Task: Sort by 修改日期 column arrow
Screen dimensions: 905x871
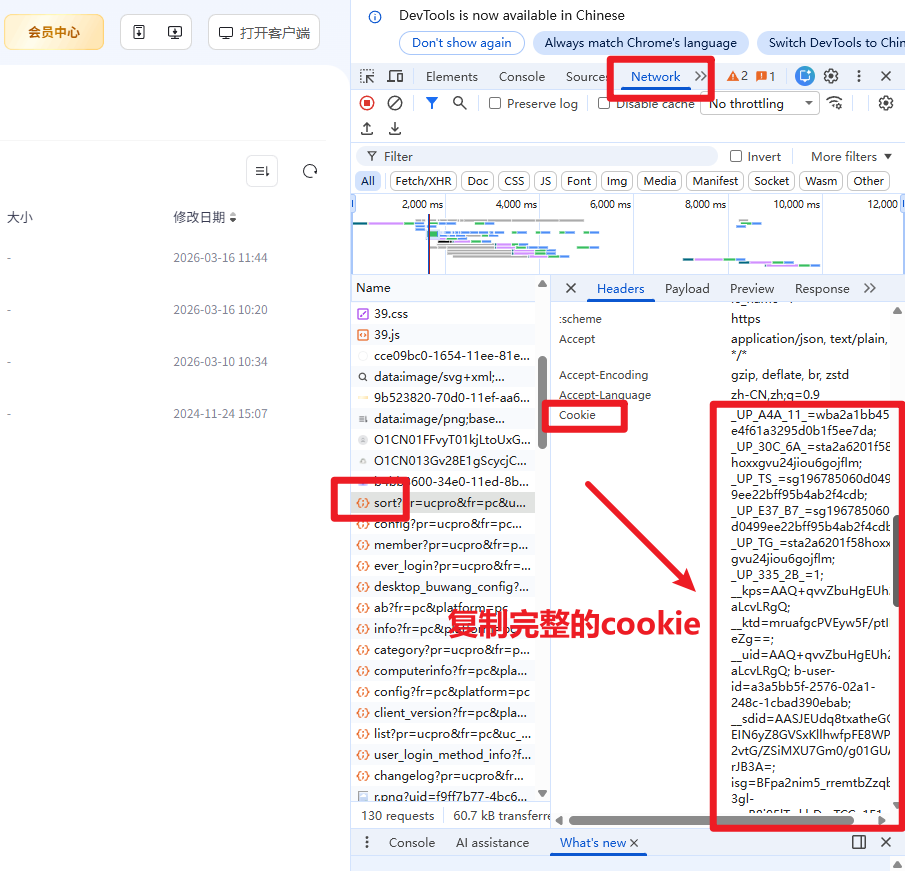Action: pos(233,218)
